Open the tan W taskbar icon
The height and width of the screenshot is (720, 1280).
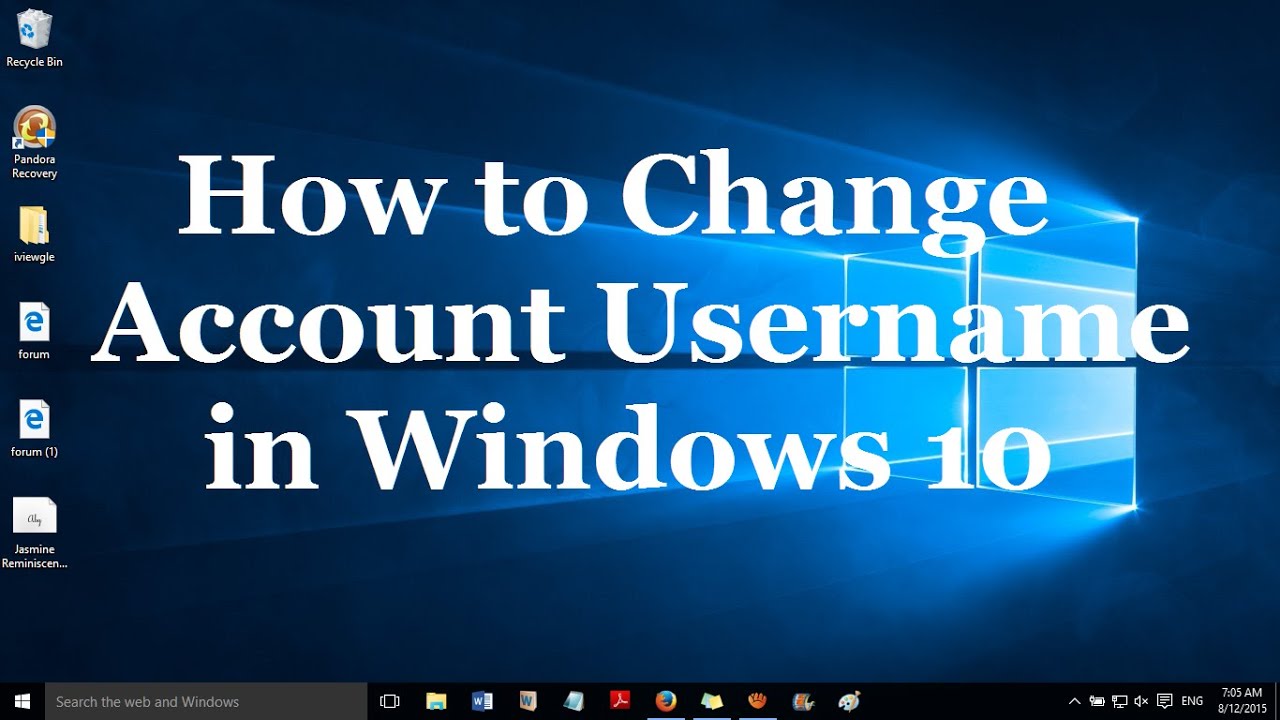point(528,701)
